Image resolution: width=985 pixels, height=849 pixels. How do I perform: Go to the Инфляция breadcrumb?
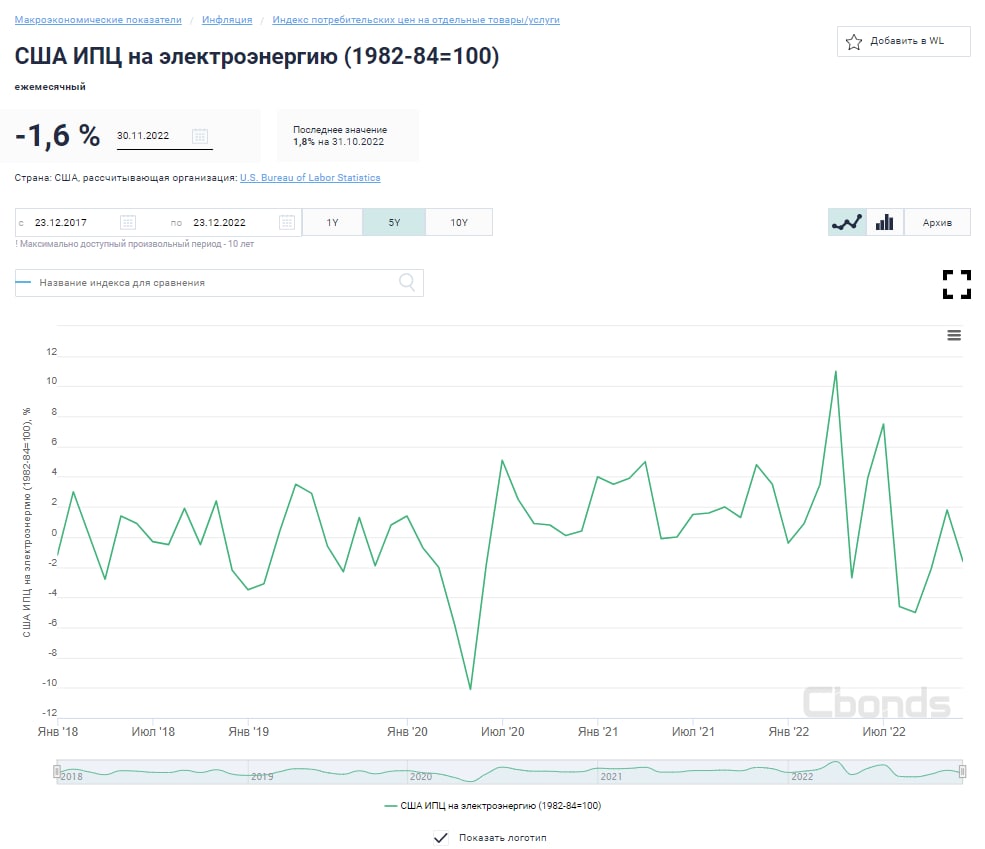tap(227, 20)
